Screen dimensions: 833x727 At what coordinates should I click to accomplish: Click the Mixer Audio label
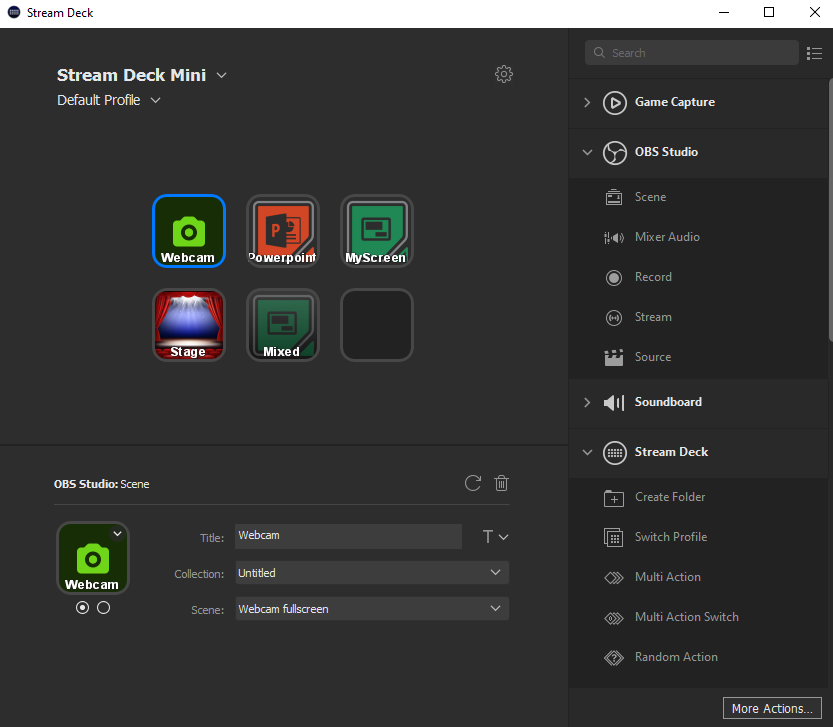pos(667,237)
